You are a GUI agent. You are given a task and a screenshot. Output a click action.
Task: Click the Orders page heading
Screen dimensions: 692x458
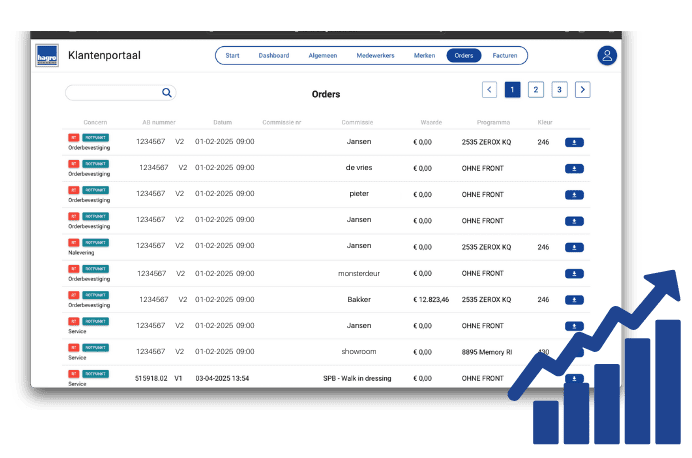point(326,94)
